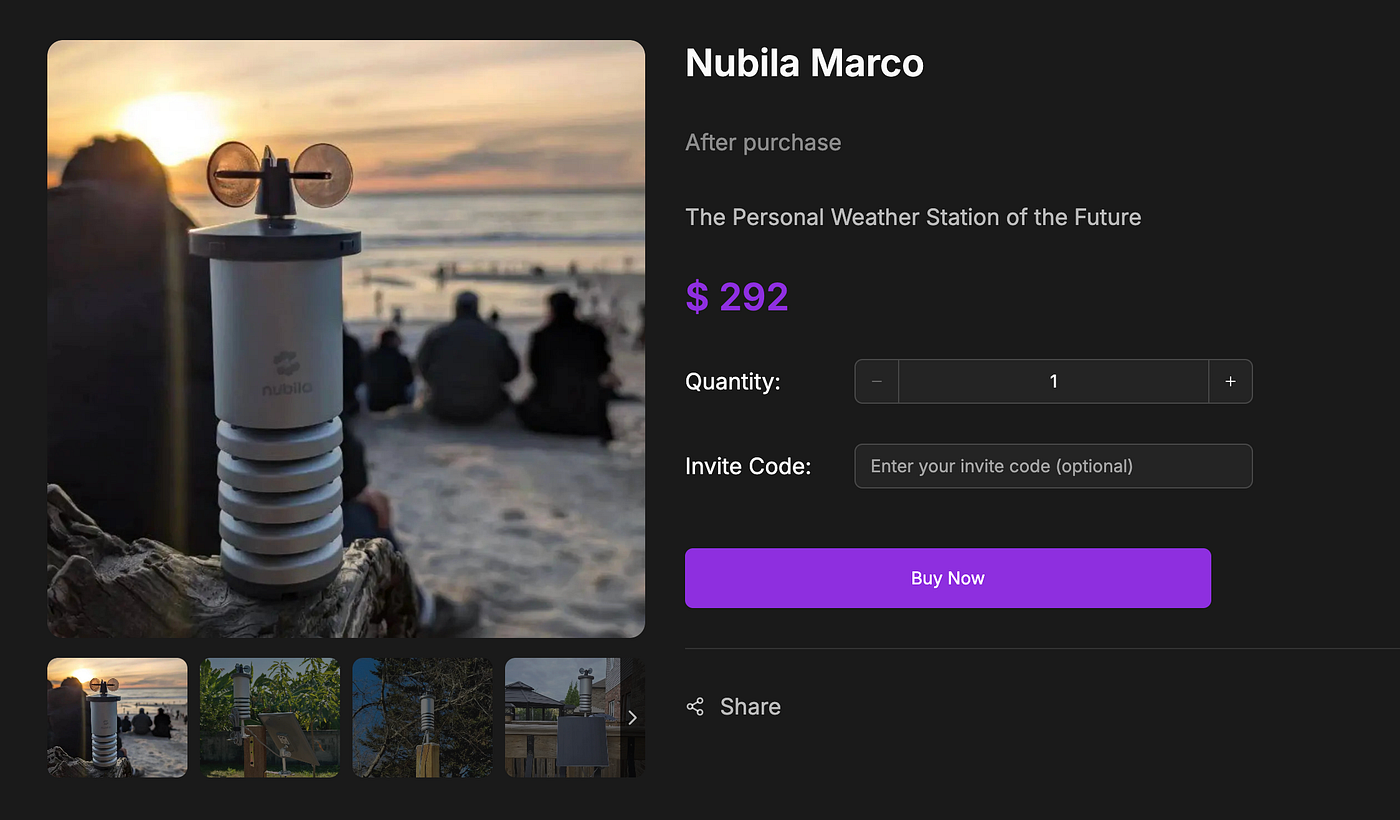
Task: Select the quantity value field showing 1
Action: tap(1053, 381)
